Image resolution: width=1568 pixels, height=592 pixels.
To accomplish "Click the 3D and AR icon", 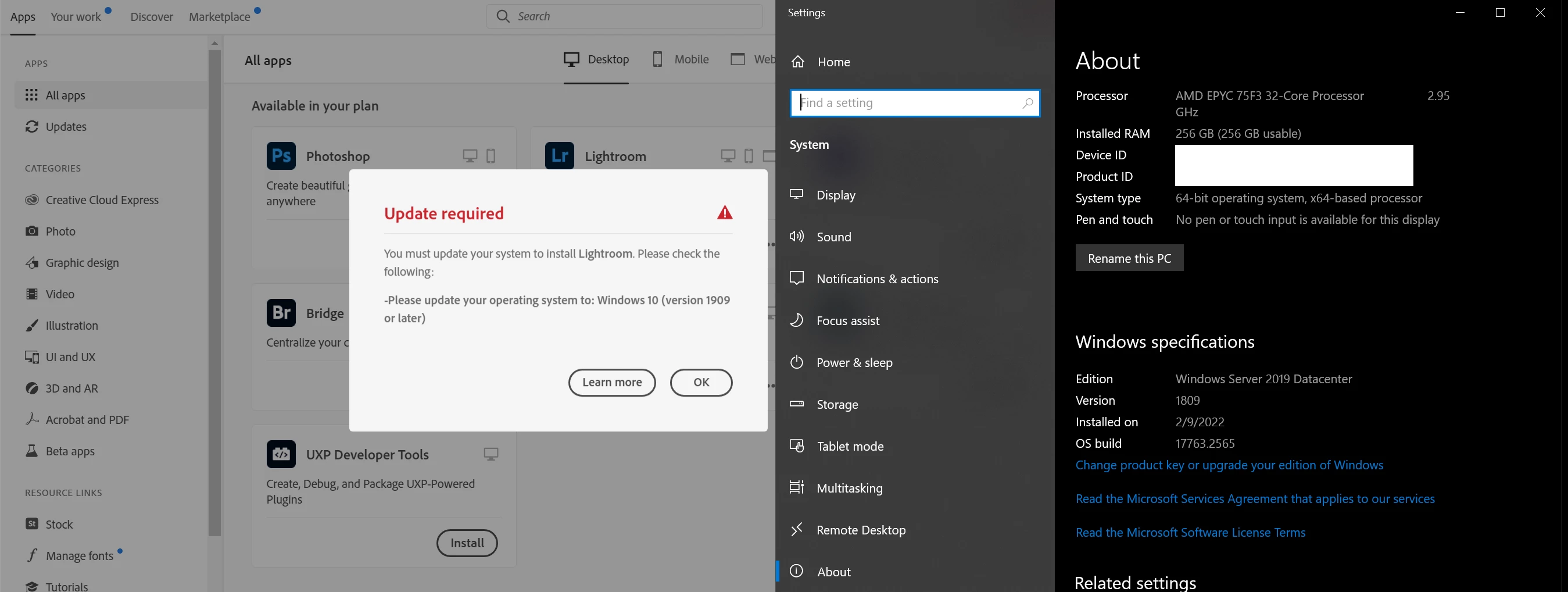I will coord(31,388).
